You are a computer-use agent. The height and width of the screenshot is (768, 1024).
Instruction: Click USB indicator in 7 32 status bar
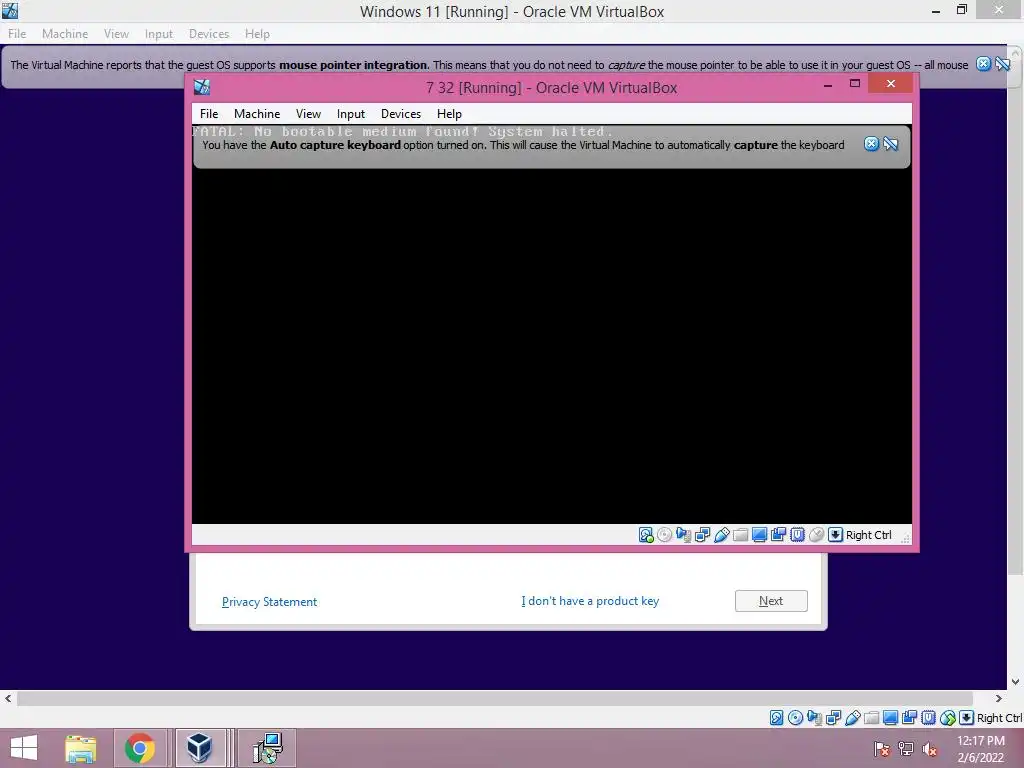click(x=722, y=535)
